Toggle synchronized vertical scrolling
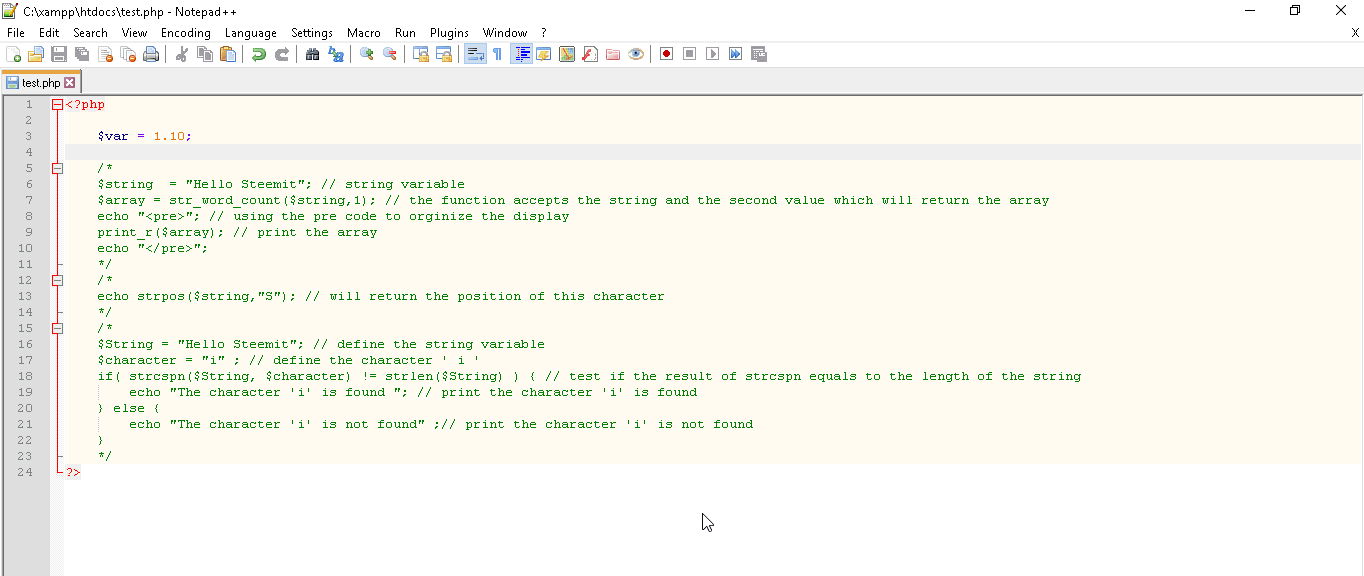 (x=421, y=54)
